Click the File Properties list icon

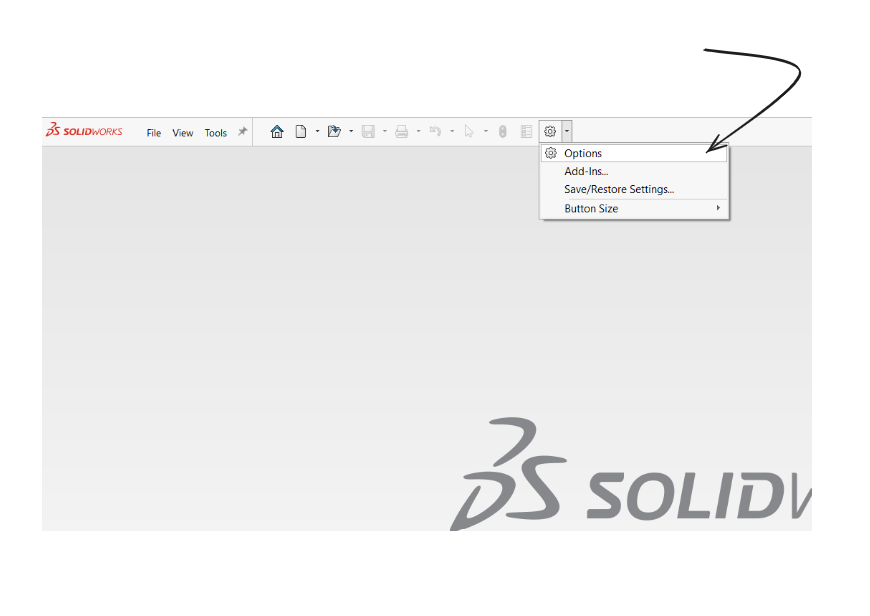point(526,132)
